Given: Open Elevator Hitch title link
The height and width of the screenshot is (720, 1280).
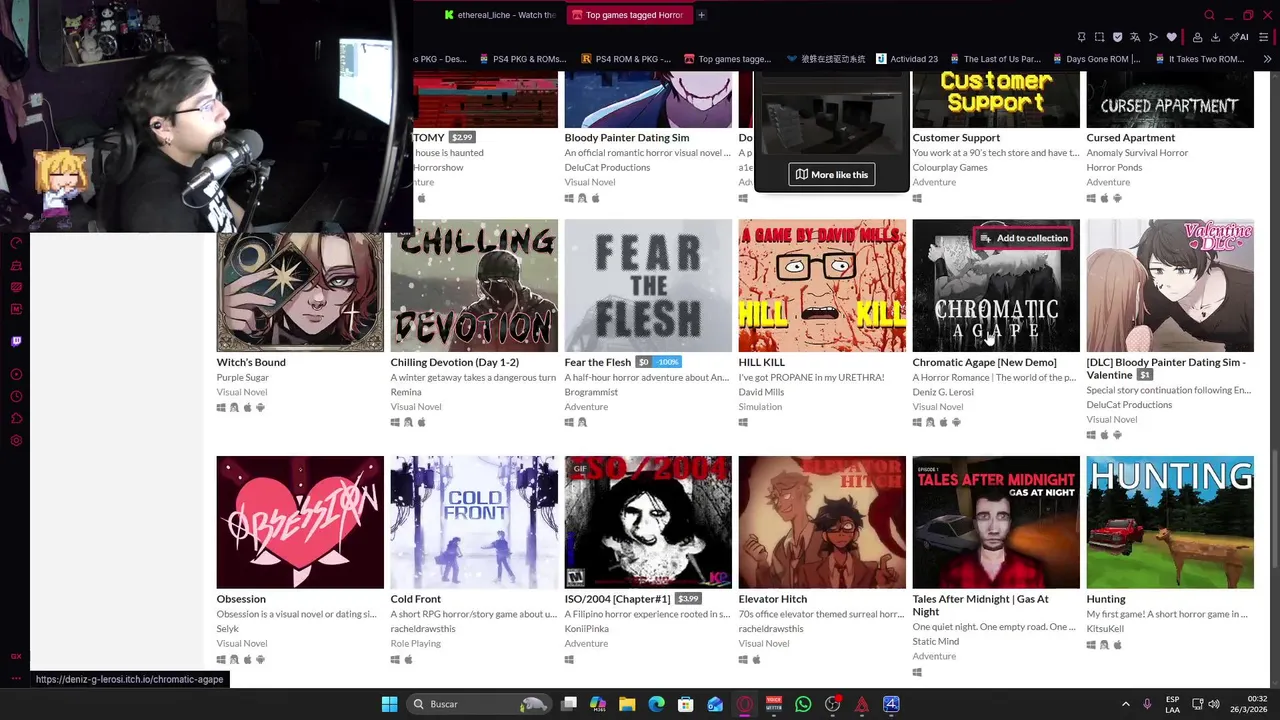Looking at the screenshot, I should (772, 599).
